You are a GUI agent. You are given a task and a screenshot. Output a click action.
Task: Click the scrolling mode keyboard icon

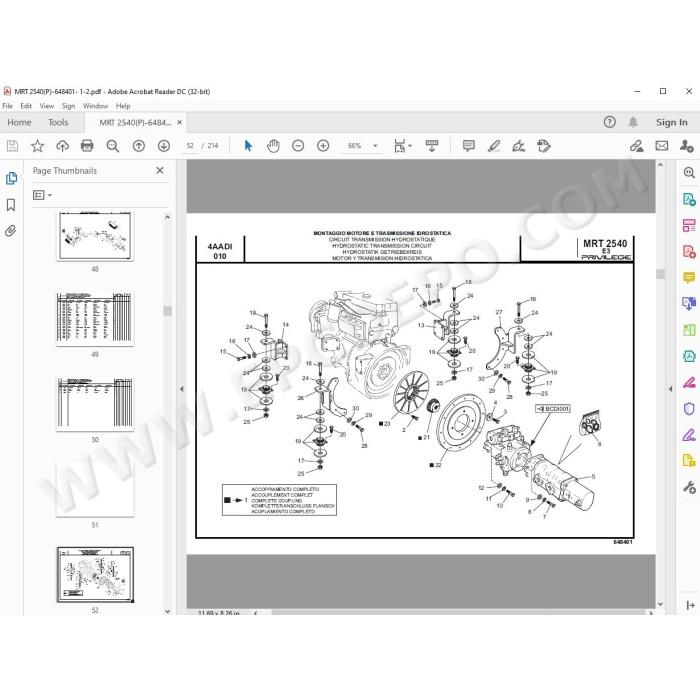click(x=432, y=146)
